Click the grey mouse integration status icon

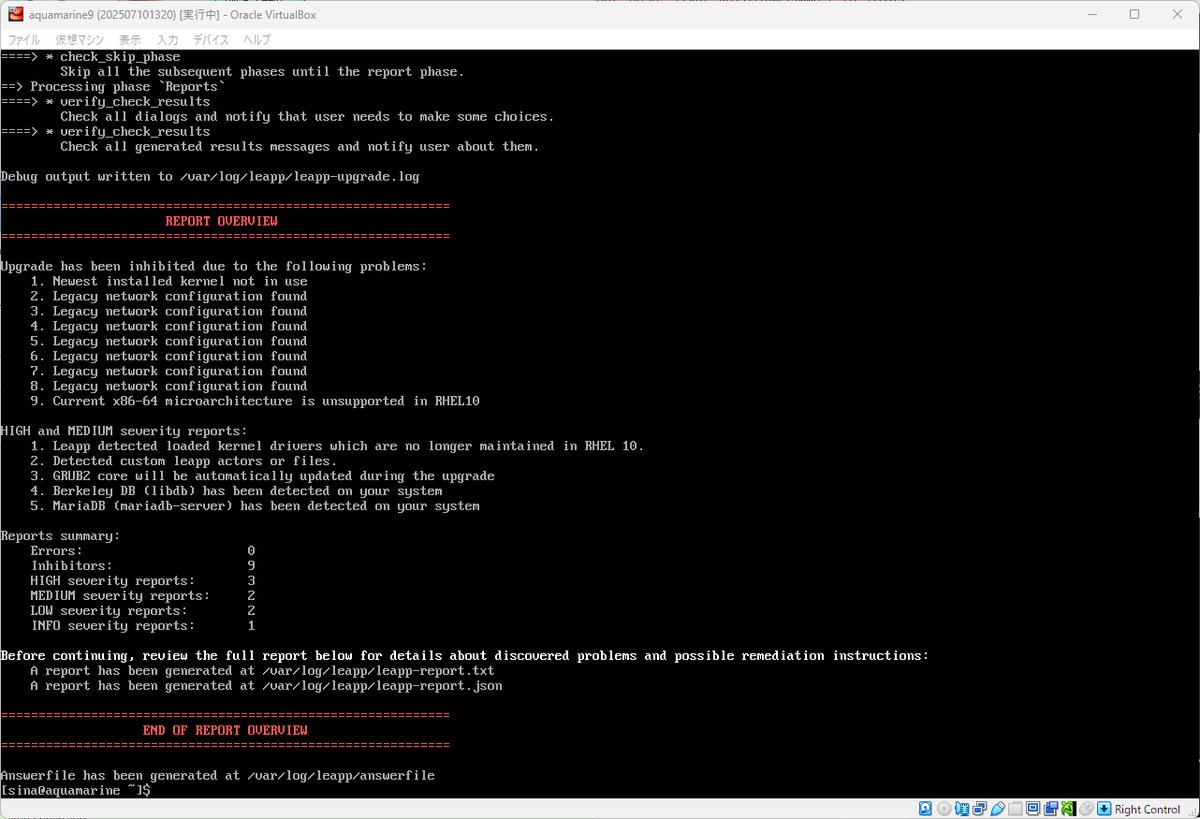[x=1086, y=809]
